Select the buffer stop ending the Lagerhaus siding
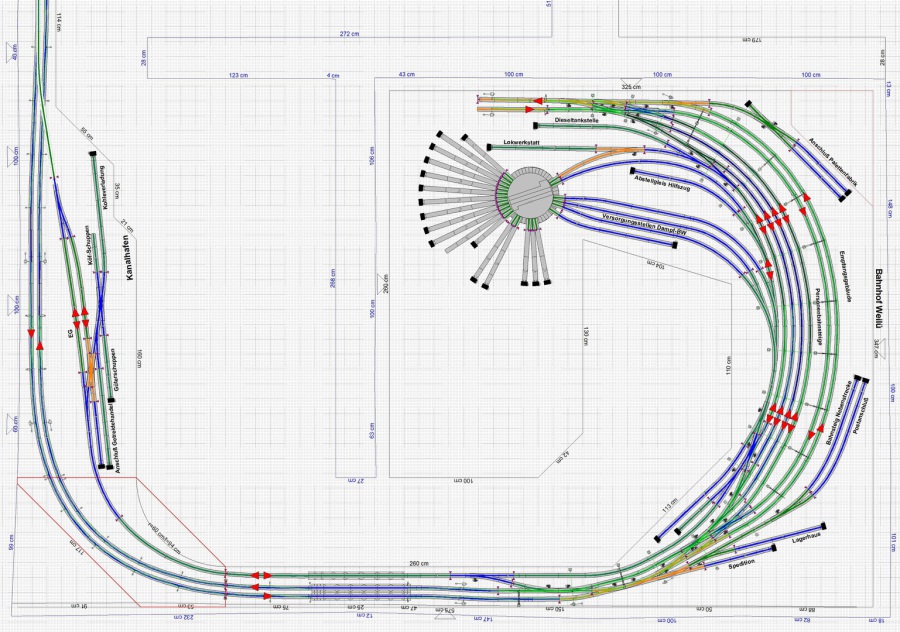 click(823, 524)
